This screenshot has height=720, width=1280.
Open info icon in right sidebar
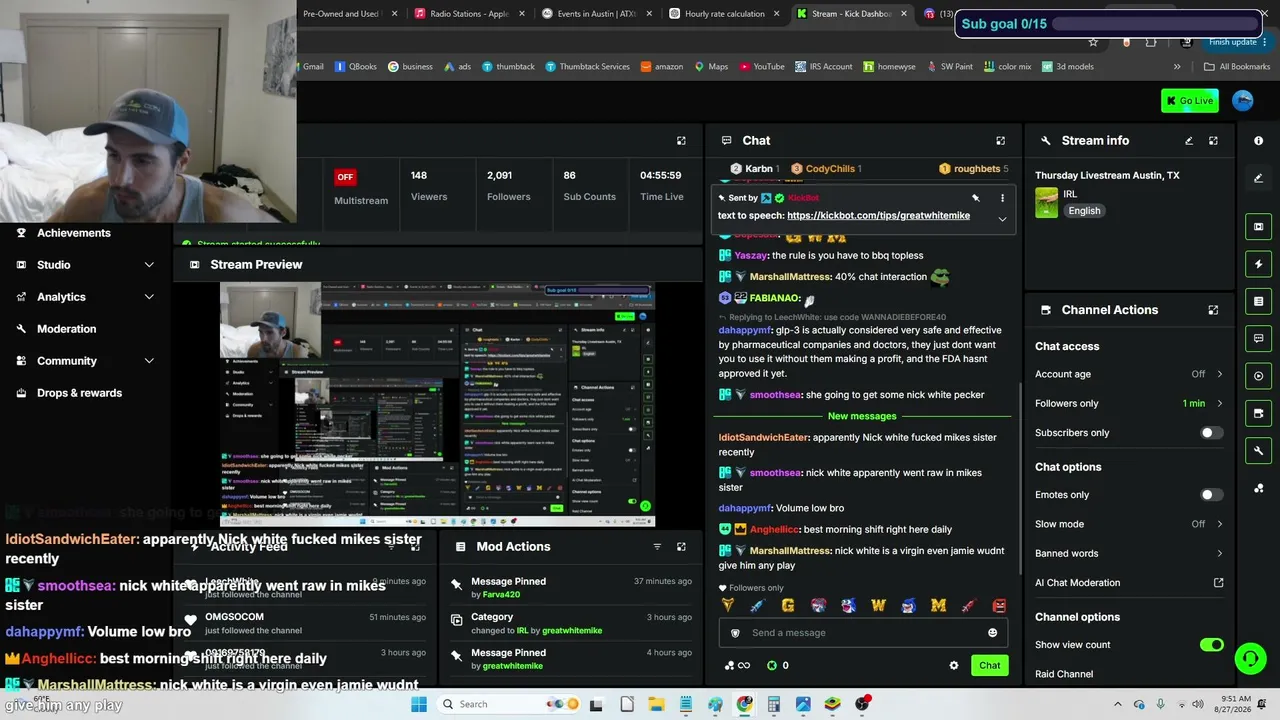1258,141
